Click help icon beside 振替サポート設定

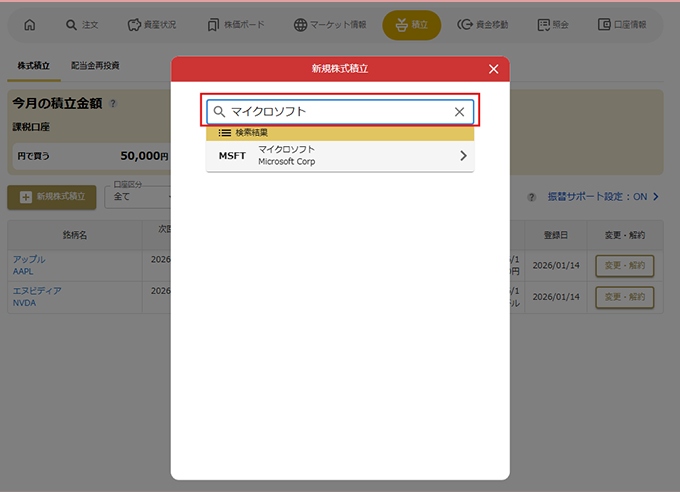(x=531, y=197)
